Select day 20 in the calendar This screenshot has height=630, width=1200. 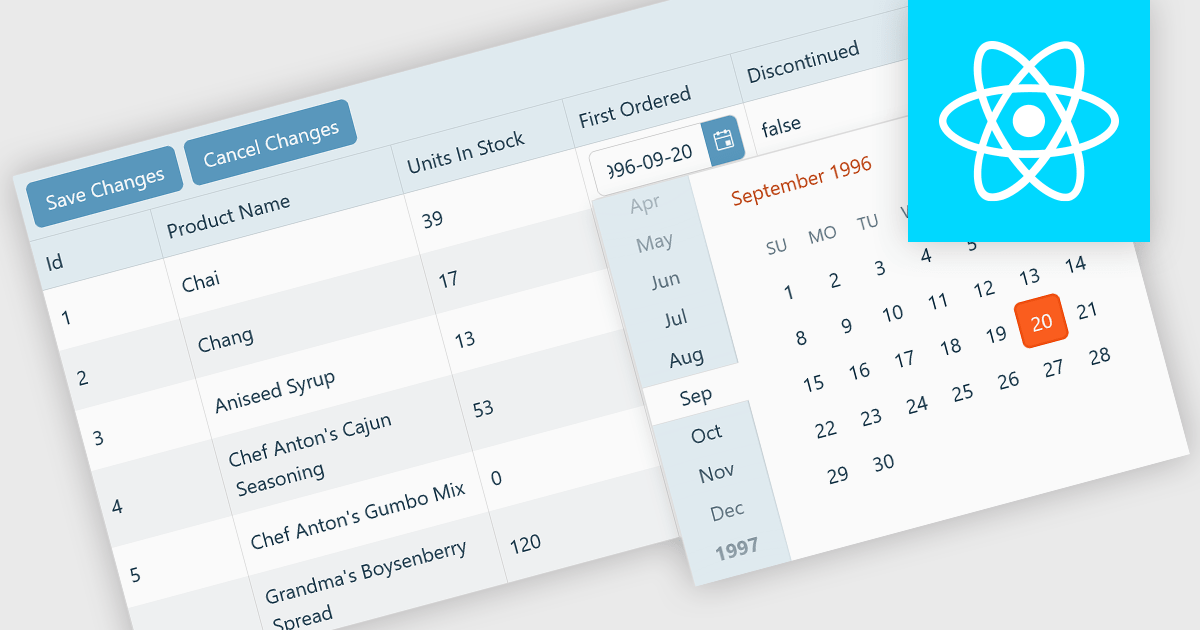[x=1042, y=321]
